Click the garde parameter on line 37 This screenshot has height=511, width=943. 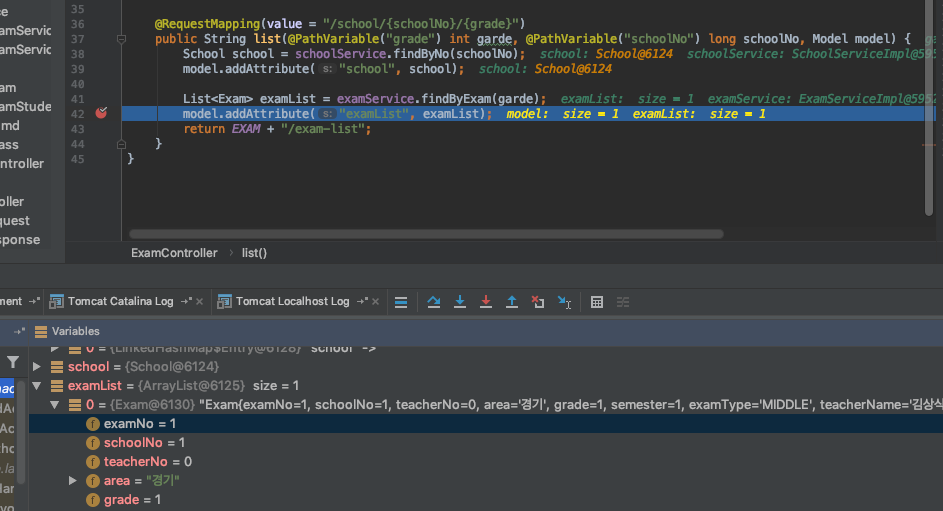point(494,39)
